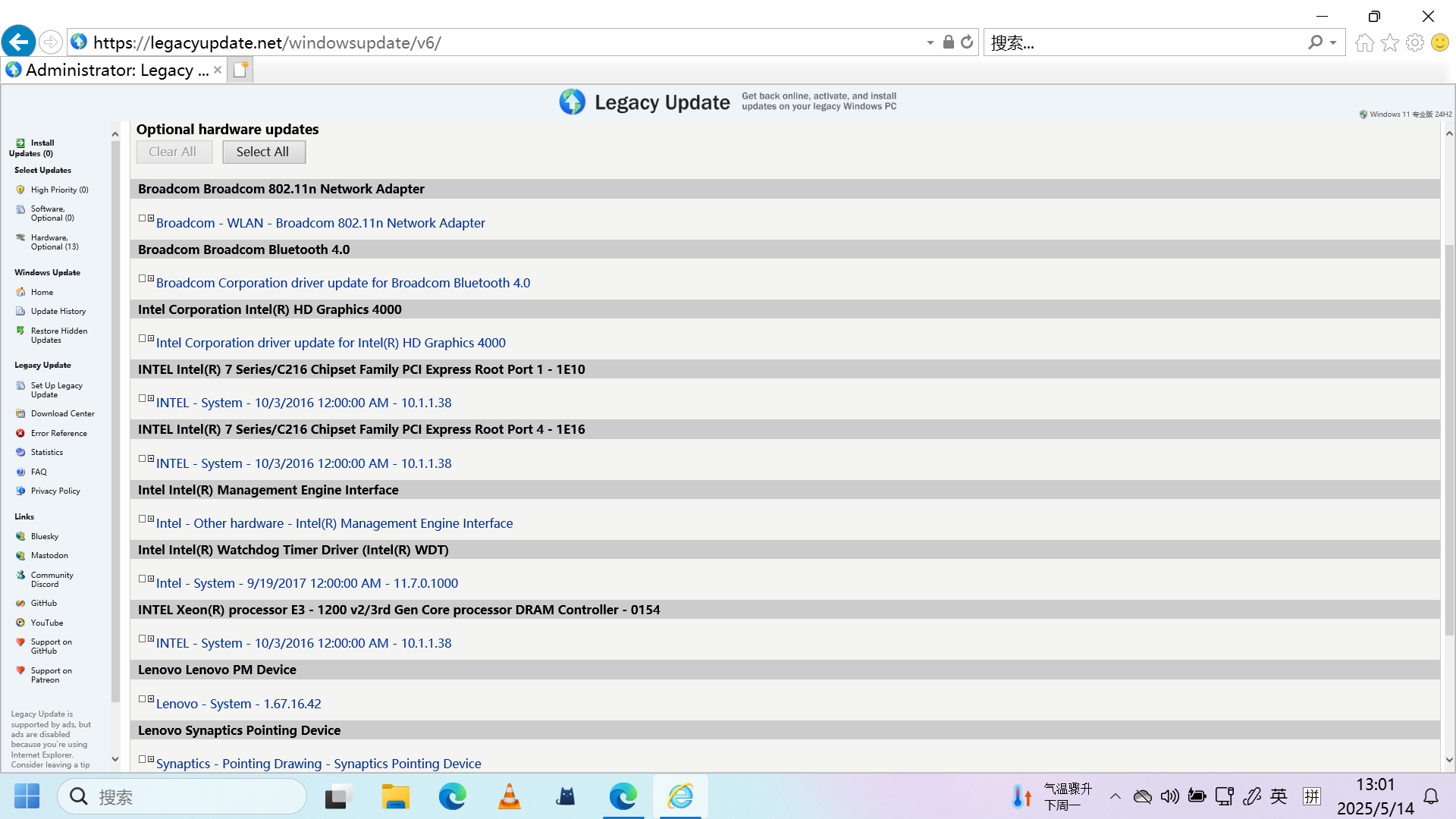This screenshot has height=819, width=1456.
Task: Check the Lenovo System 1.67.16.42 update
Action: tap(142, 699)
